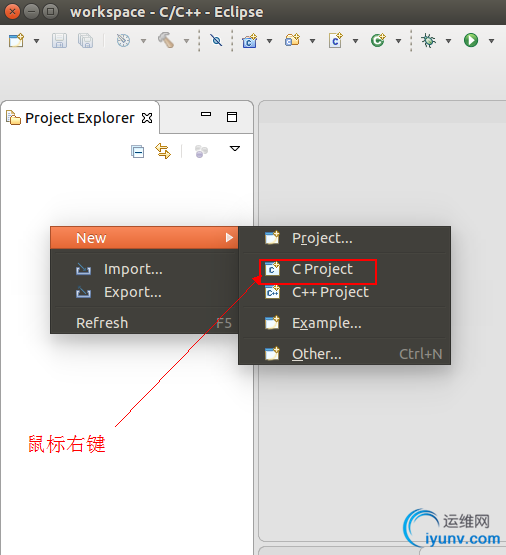506x555 pixels.
Task: Click the Debug bug icon
Action: [429, 40]
